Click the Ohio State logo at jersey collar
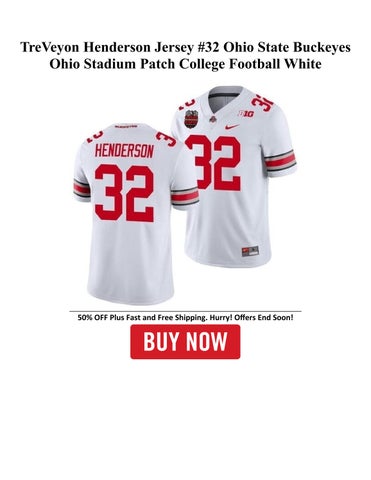This screenshot has height=480, width=371. (212, 120)
